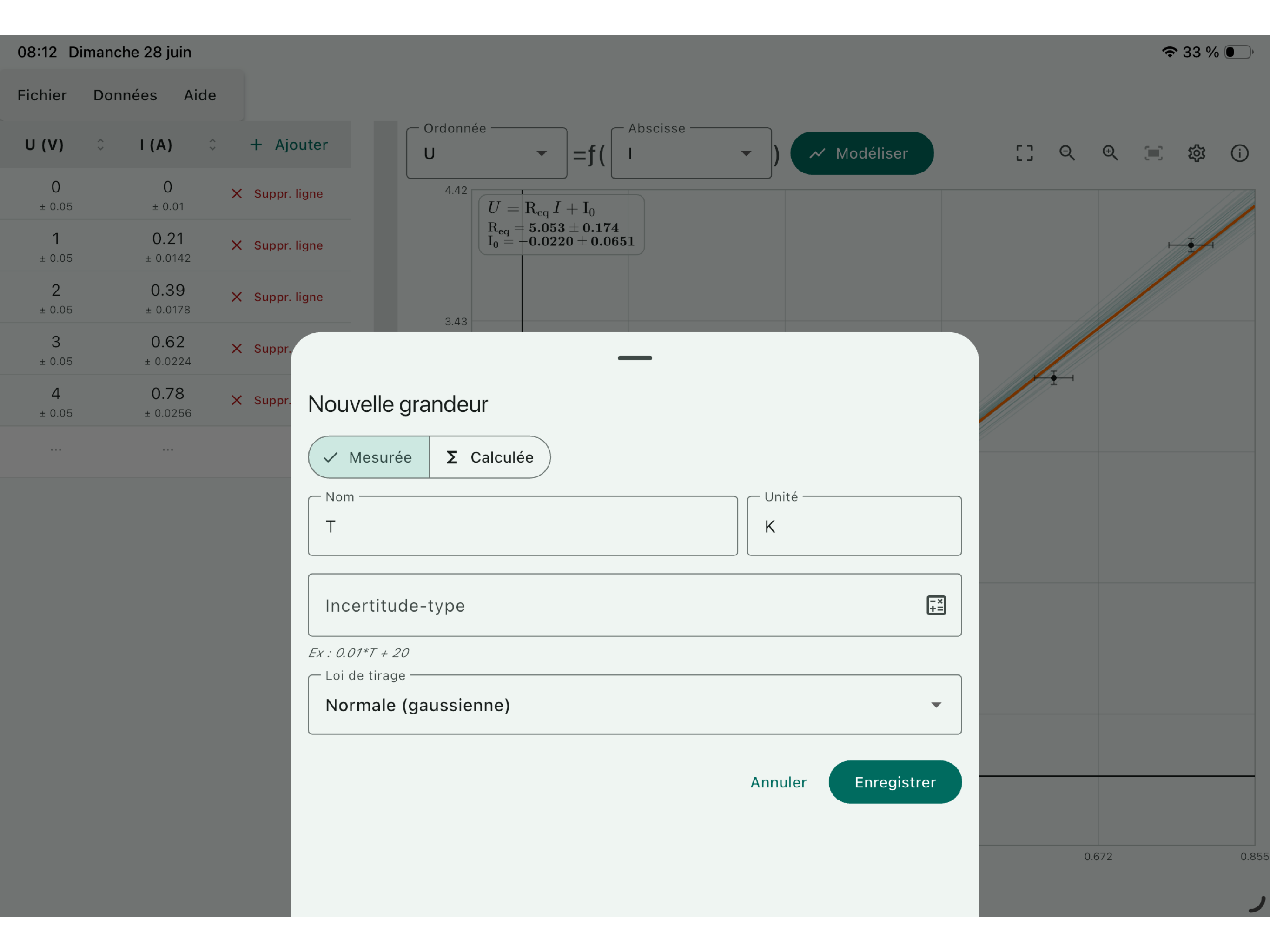Click the upper-right data point on graph

coord(1191,245)
